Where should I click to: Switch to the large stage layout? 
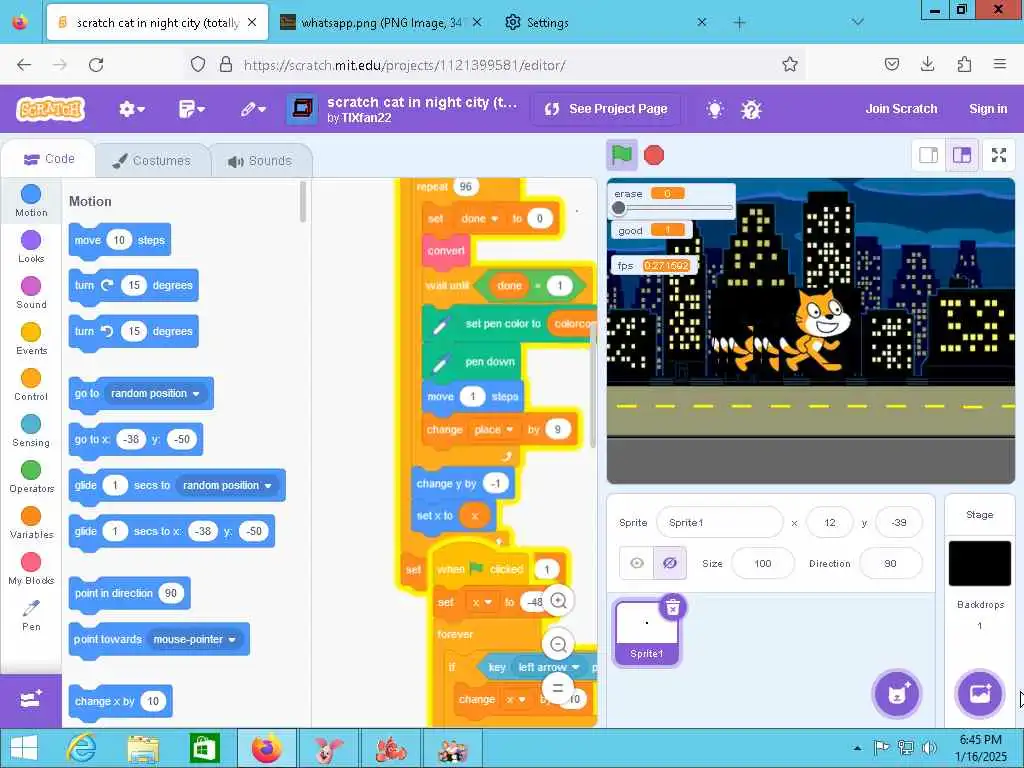pos(962,155)
